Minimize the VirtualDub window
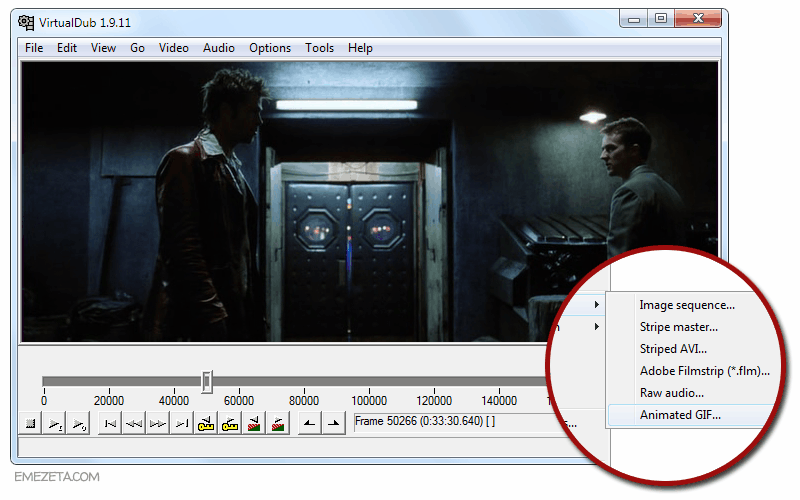Image resolution: width=800 pixels, height=500 pixels. point(634,19)
